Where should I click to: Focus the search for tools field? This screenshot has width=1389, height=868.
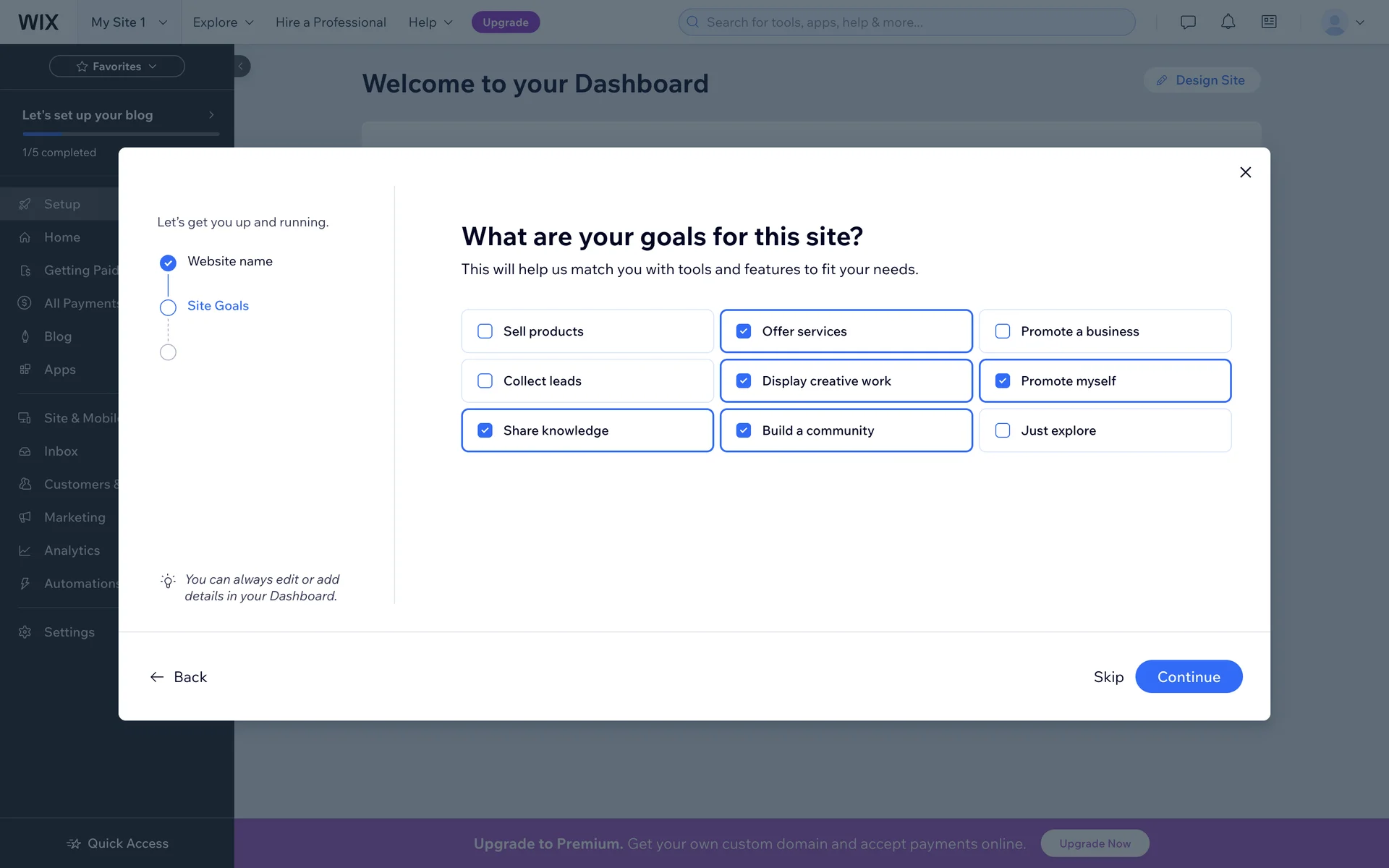point(906,22)
